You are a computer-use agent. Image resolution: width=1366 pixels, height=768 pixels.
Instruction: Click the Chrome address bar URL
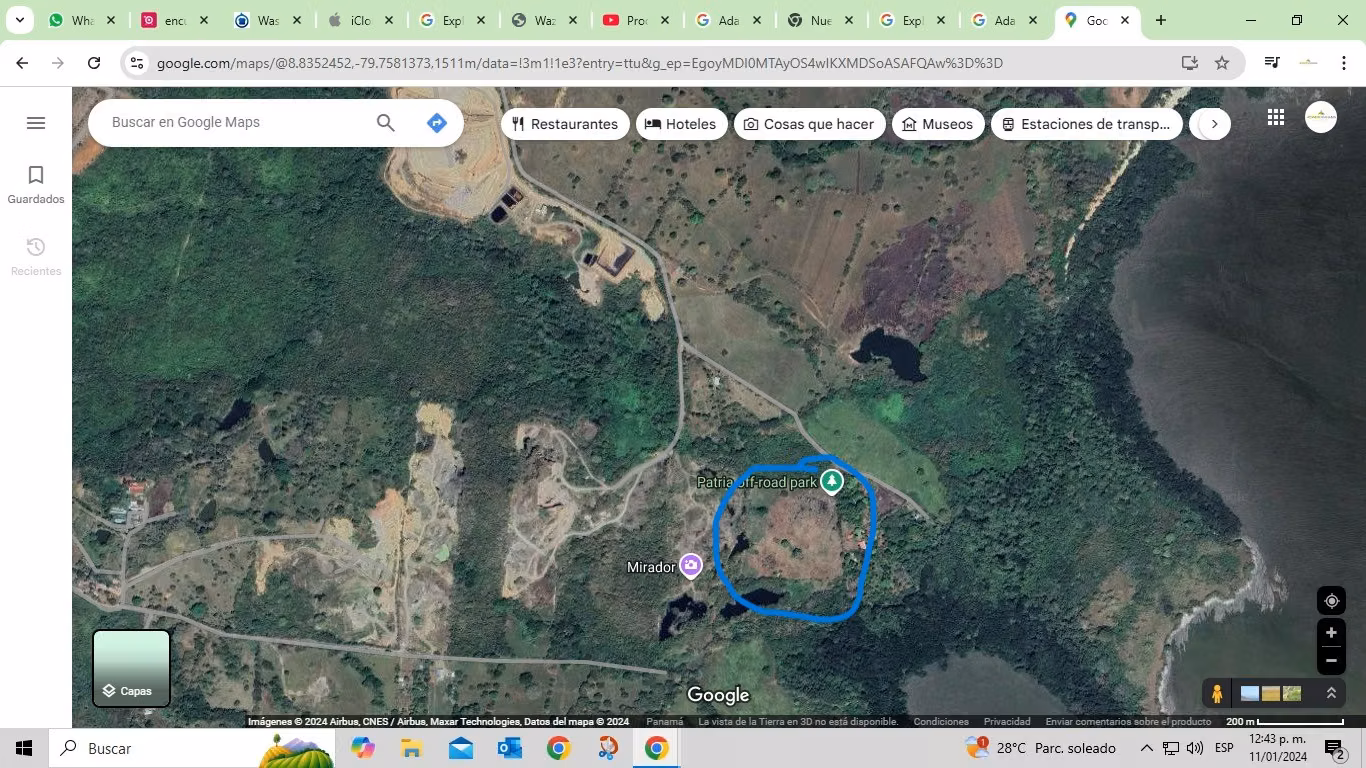click(580, 63)
